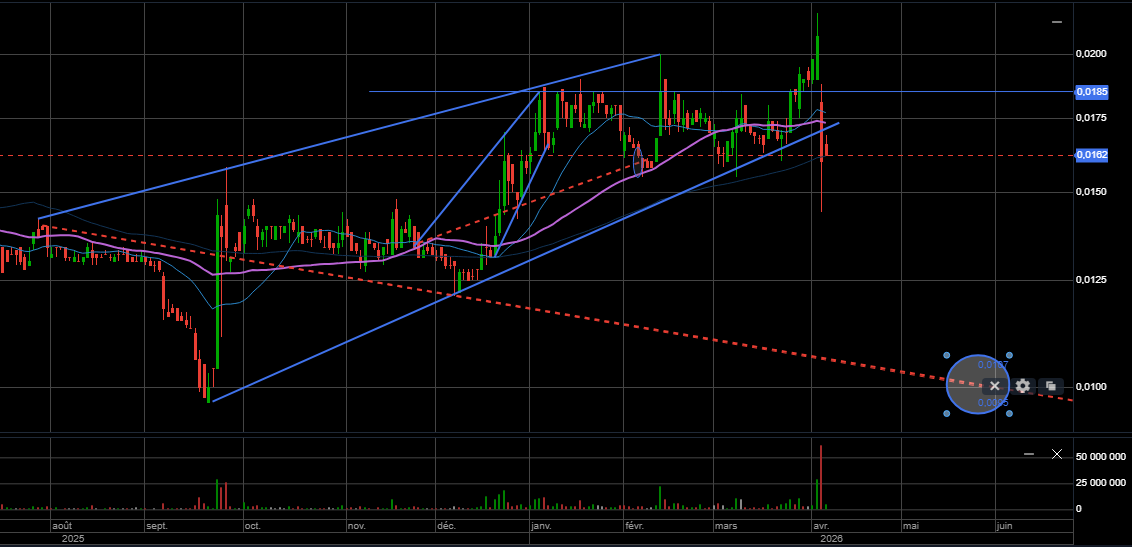The image size is (1132, 547).
Task: Click the août month label
Action: tap(64, 526)
